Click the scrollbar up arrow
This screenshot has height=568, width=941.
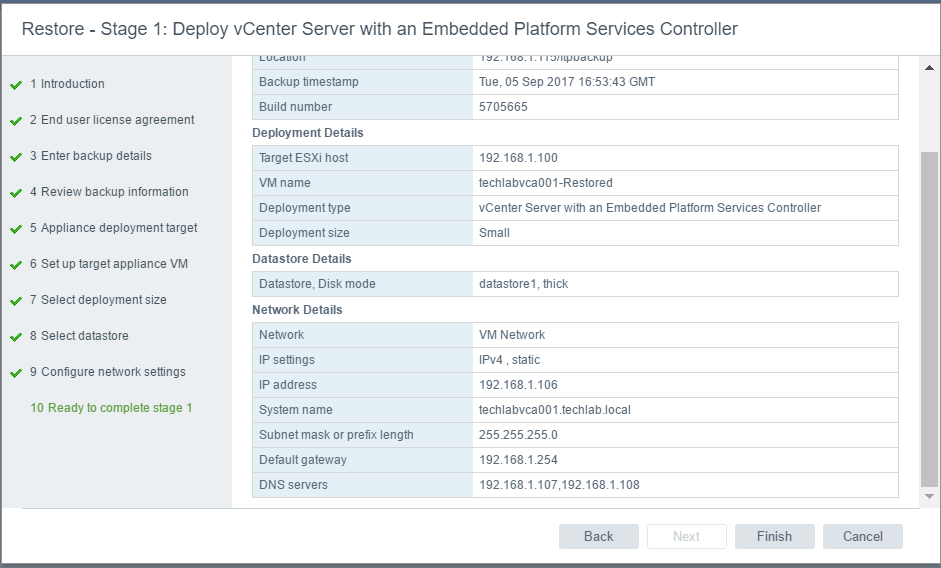click(929, 68)
